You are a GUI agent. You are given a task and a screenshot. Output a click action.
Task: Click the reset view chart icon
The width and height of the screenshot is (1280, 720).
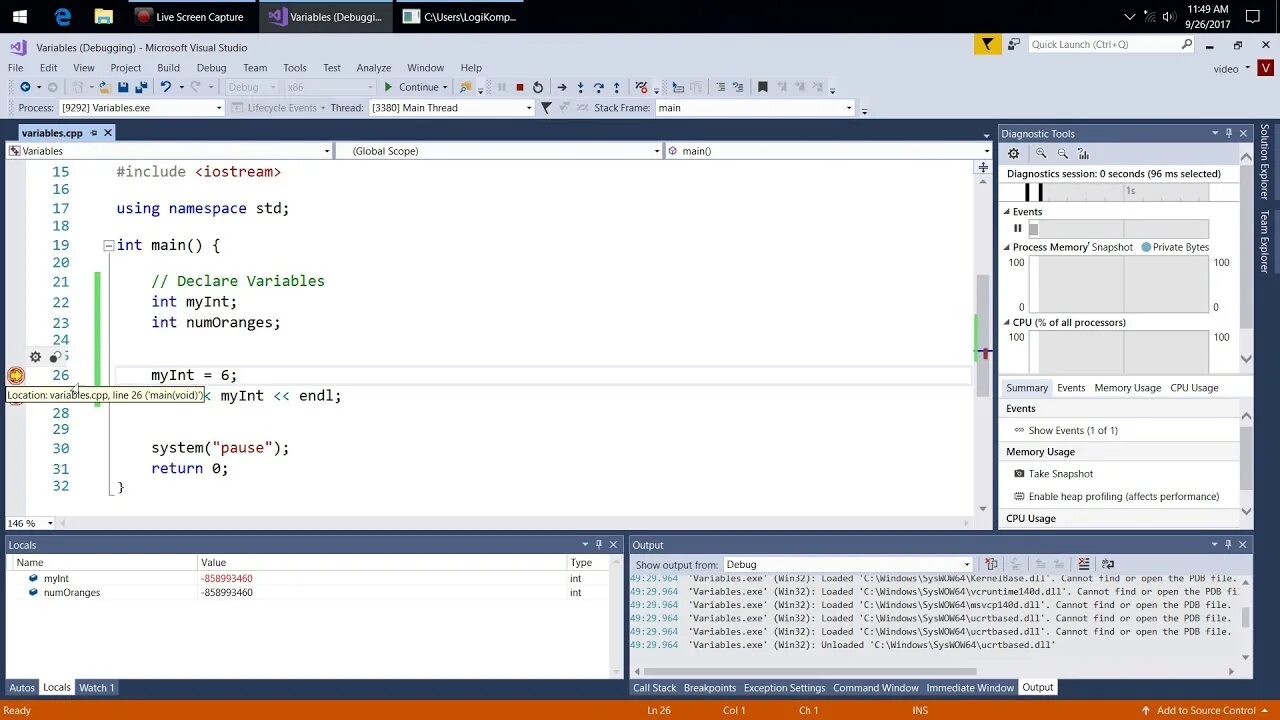[1083, 153]
